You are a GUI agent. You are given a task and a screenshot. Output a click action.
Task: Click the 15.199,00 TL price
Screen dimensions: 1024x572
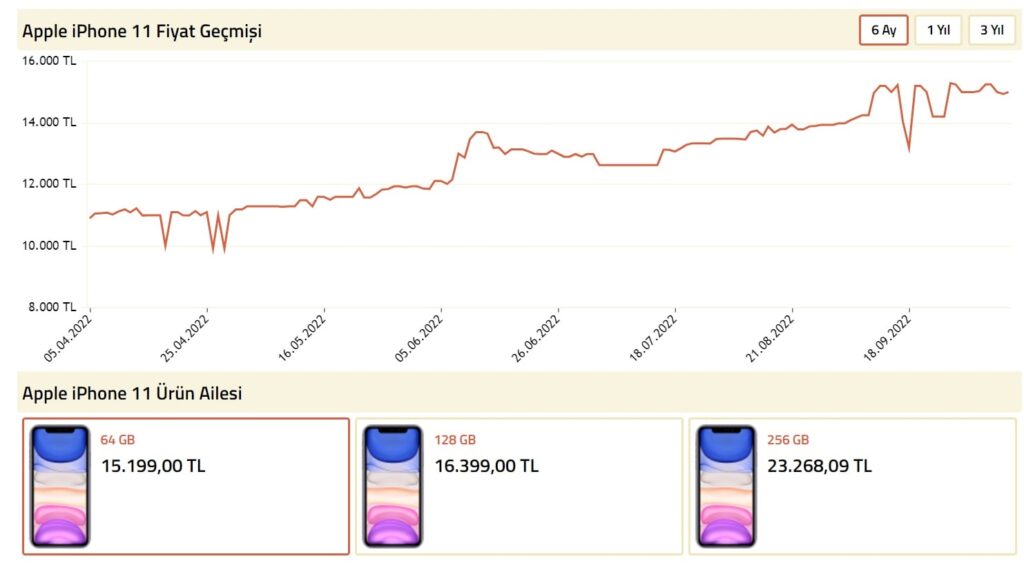(153, 466)
